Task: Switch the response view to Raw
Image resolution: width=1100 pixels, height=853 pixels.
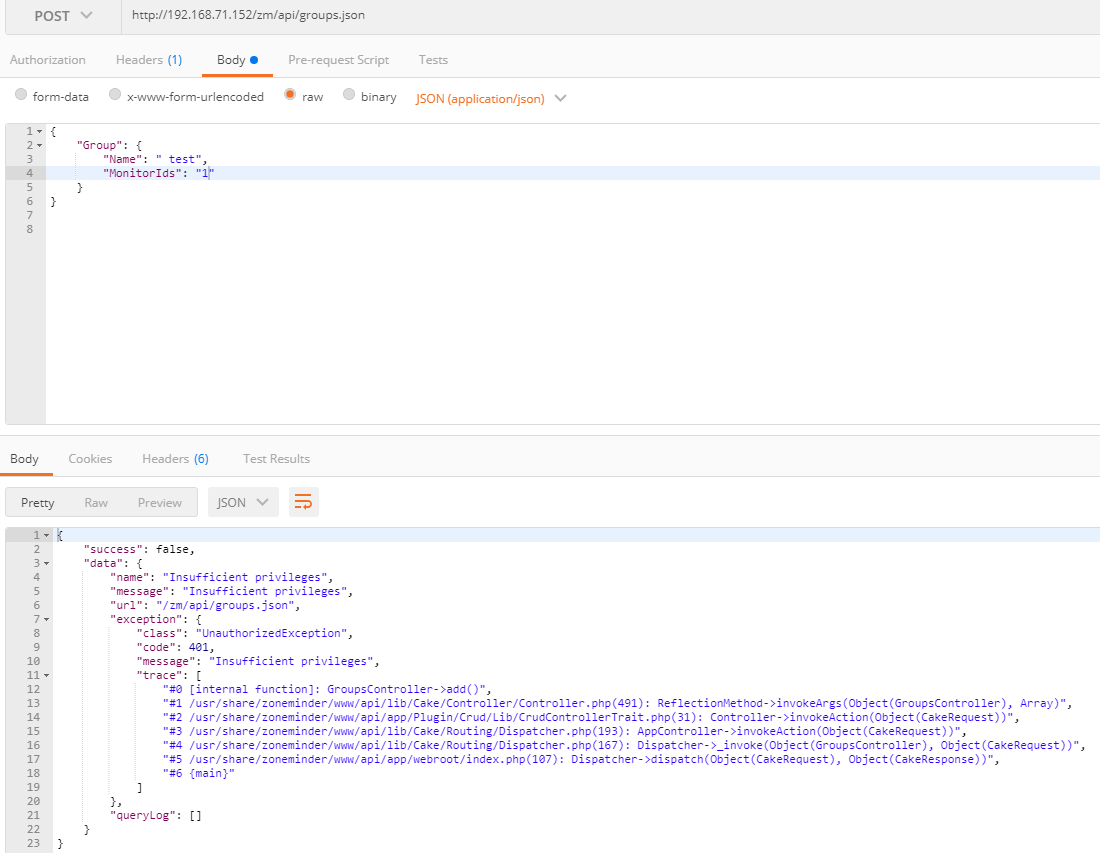Action: pyautogui.click(x=96, y=502)
